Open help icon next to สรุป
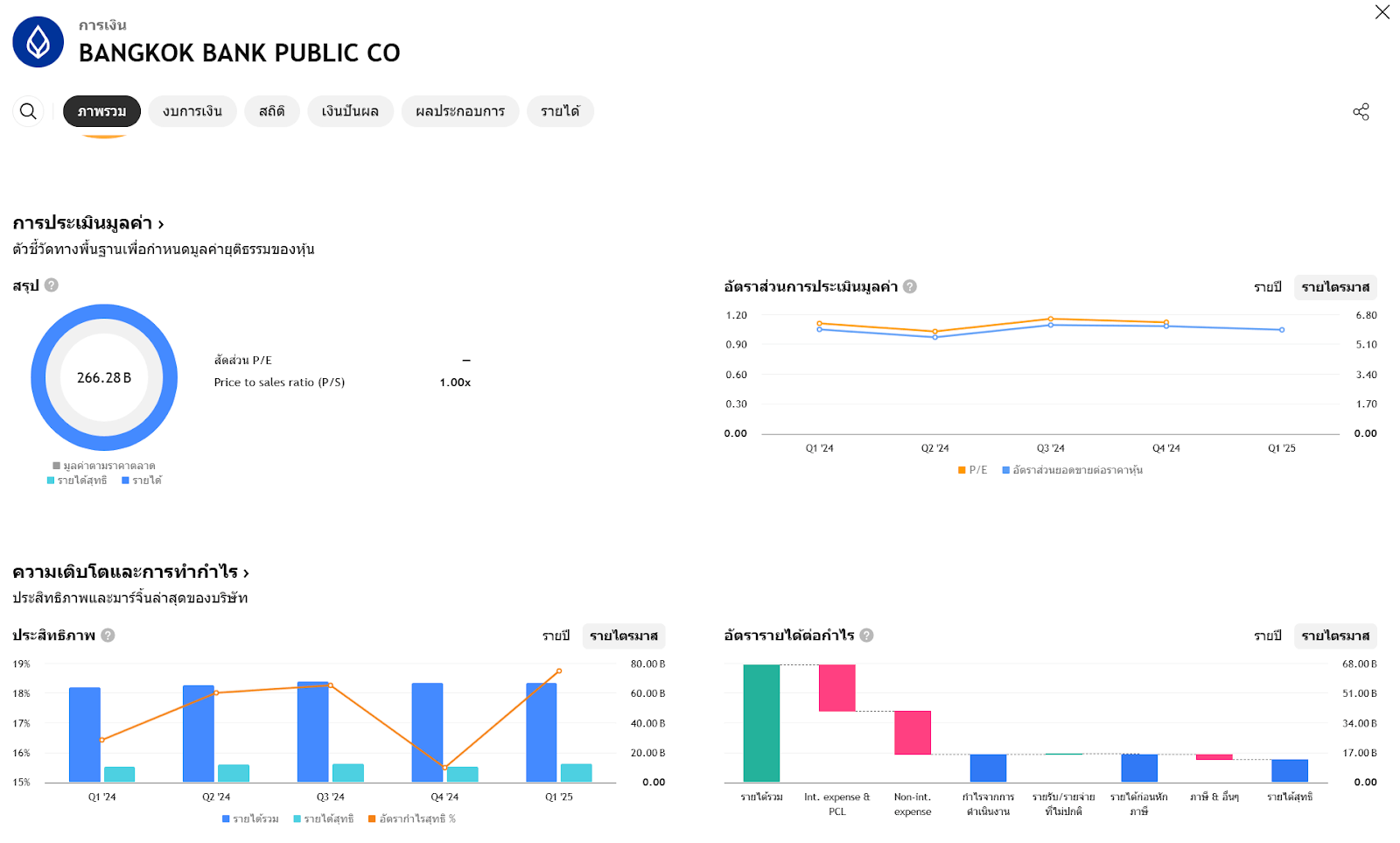Image resolution: width=1400 pixels, height=843 pixels. coord(52,285)
